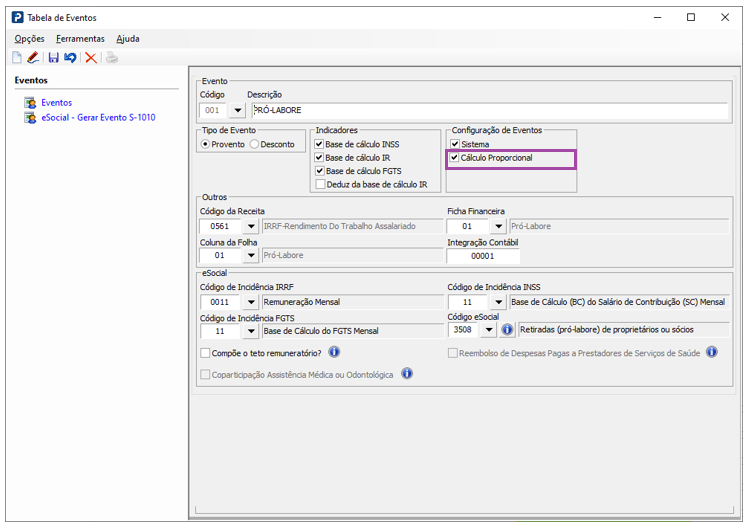Open eSocial - Gerar Evento S-1010 link

(98, 117)
